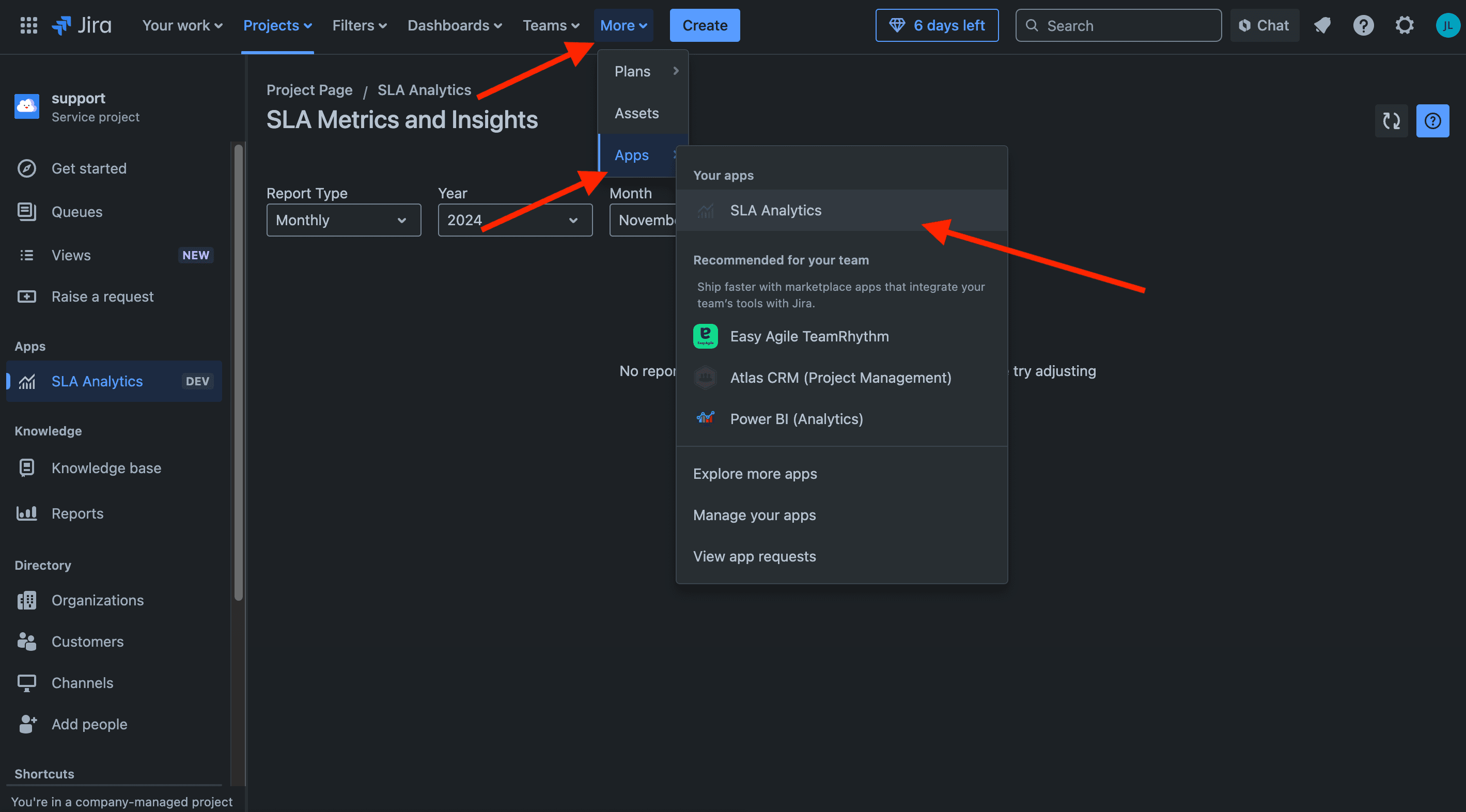Open the JL profile avatar
This screenshot has height=812, width=1466.
[1447, 25]
